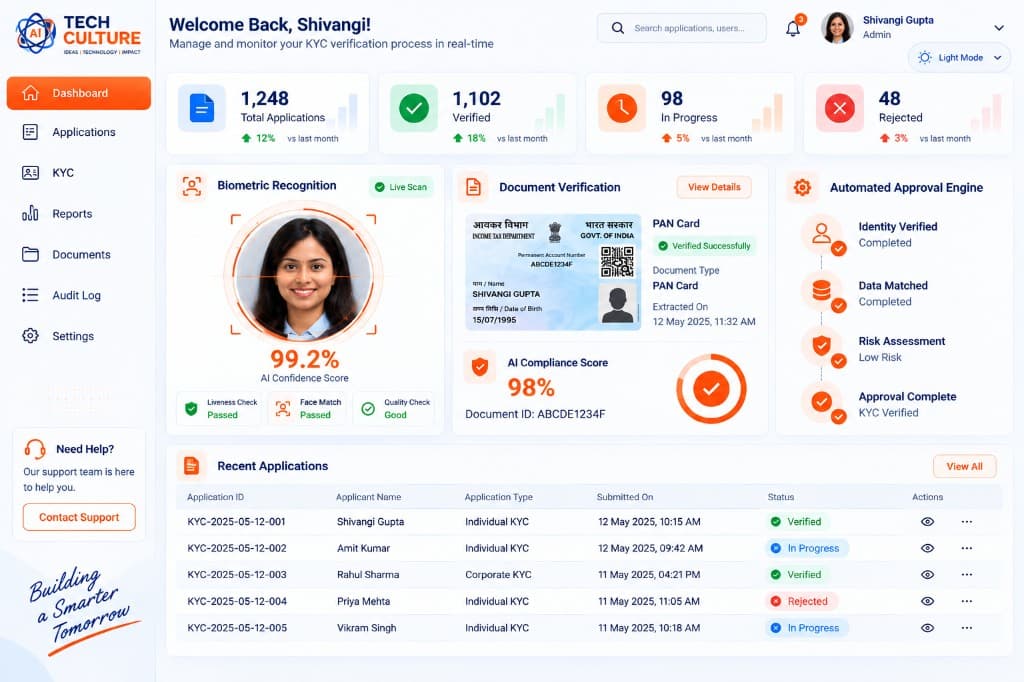View Vikram Singh application via eye icon

(x=927, y=628)
